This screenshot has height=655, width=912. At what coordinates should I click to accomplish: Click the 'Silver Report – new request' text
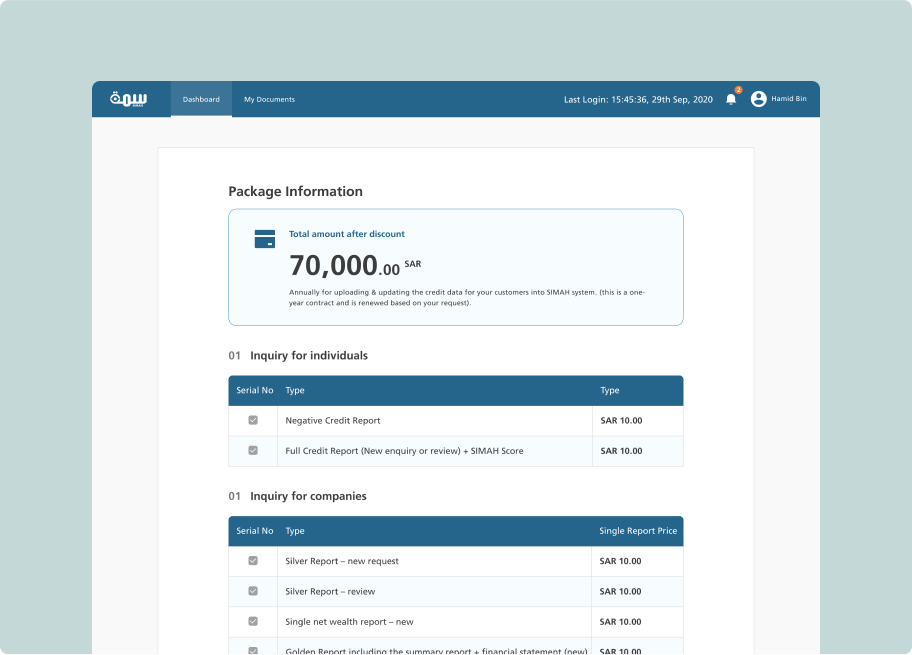(x=342, y=561)
